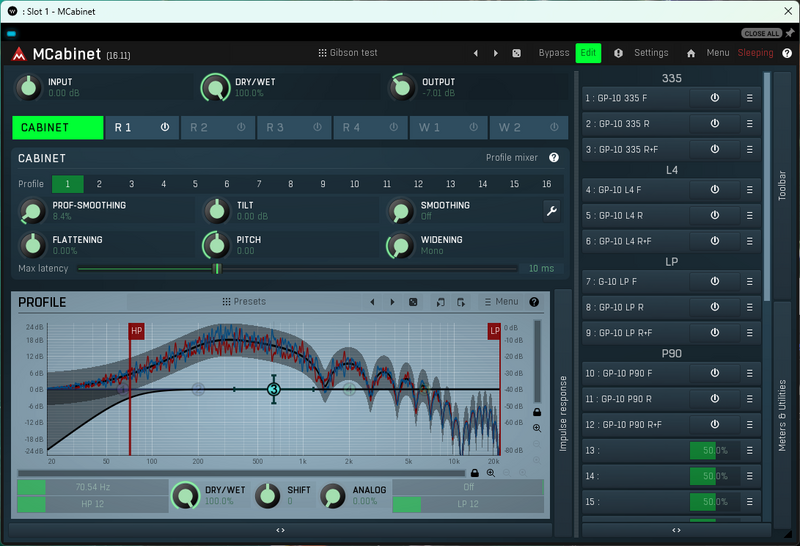The image size is (800, 546).
Task: Switch to the CABINET tab
Action: tap(57, 128)
